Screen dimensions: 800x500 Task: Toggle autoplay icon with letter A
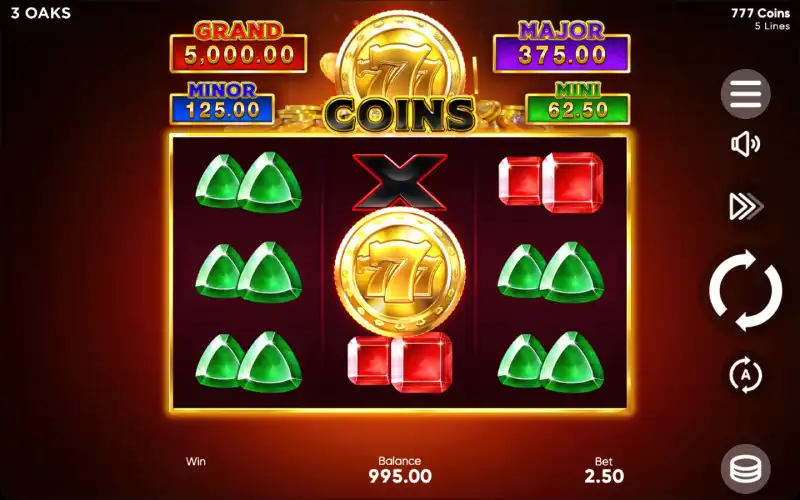745,375
